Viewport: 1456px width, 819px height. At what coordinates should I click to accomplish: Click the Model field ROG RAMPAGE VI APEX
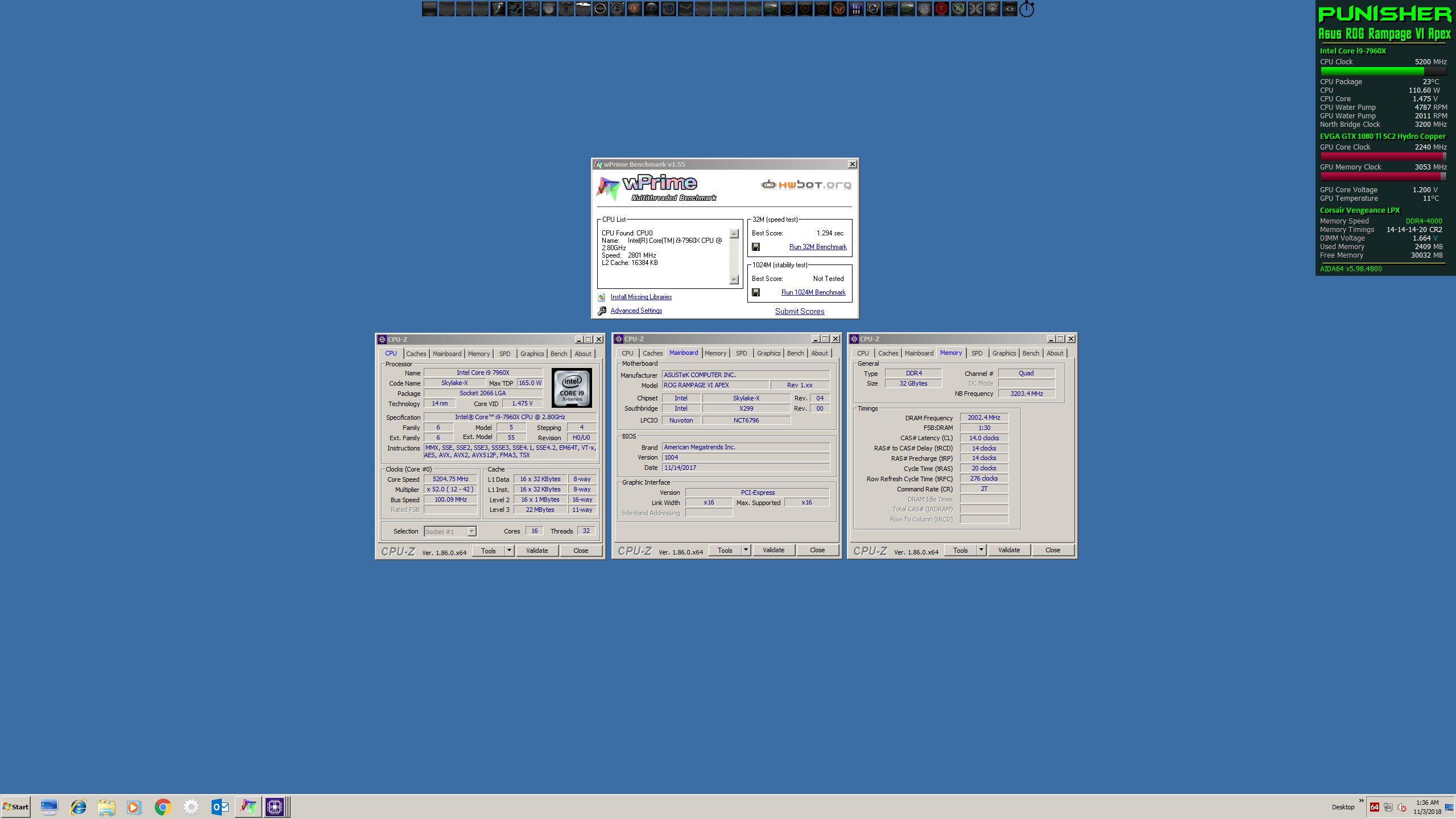(715, 385)
